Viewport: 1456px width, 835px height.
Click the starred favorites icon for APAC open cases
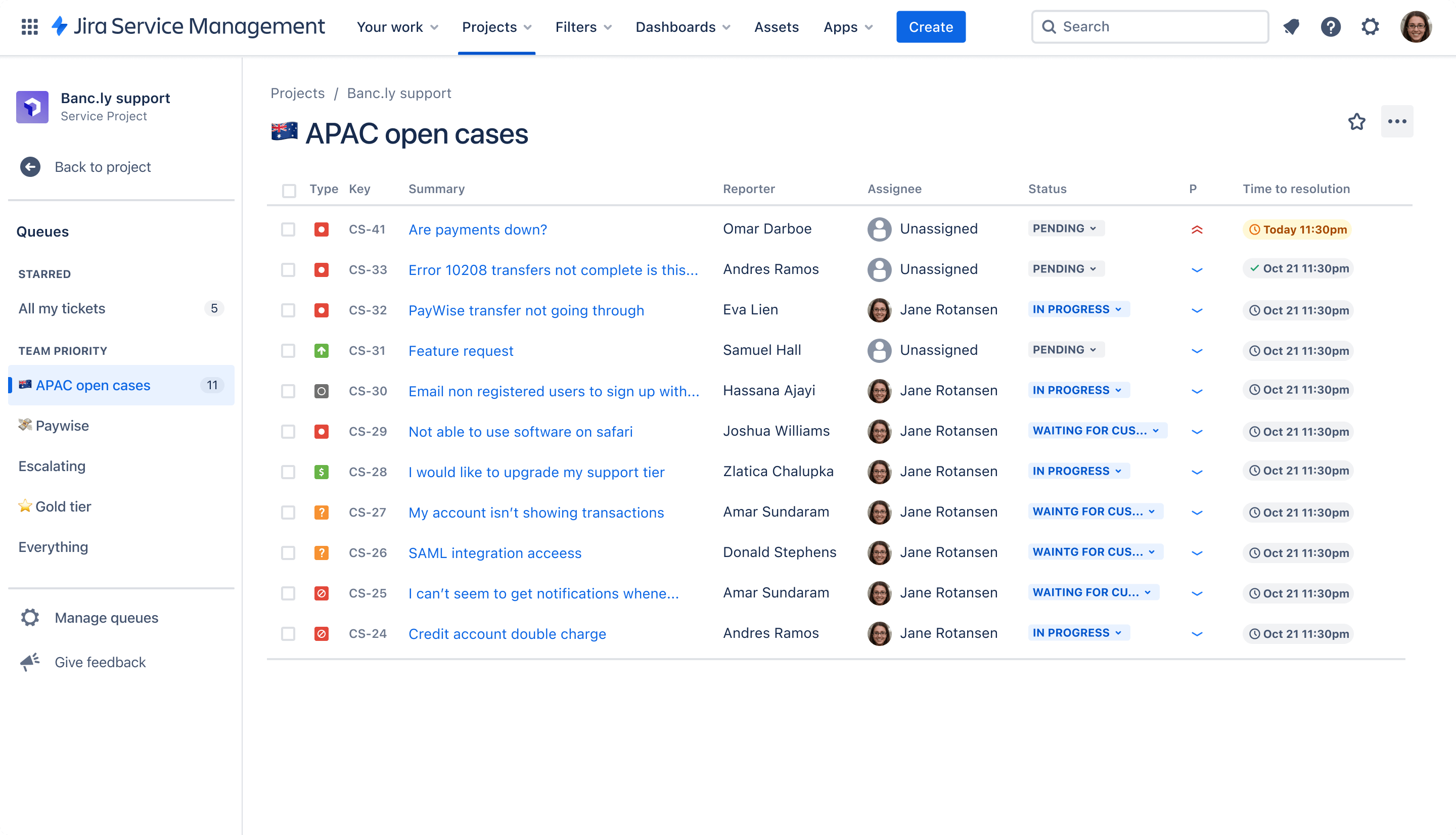tap(1357, 121)
